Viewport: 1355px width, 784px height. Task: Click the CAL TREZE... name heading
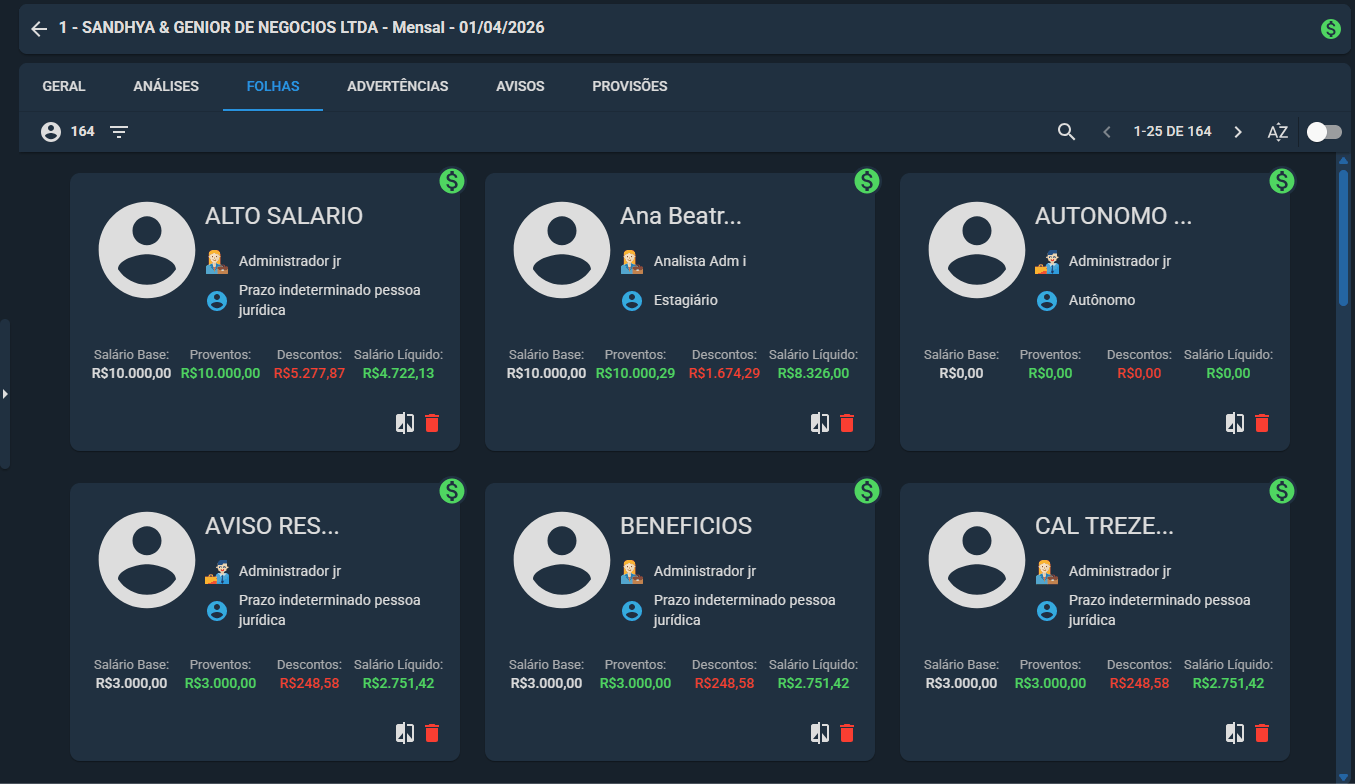[x=1104, y=526]
